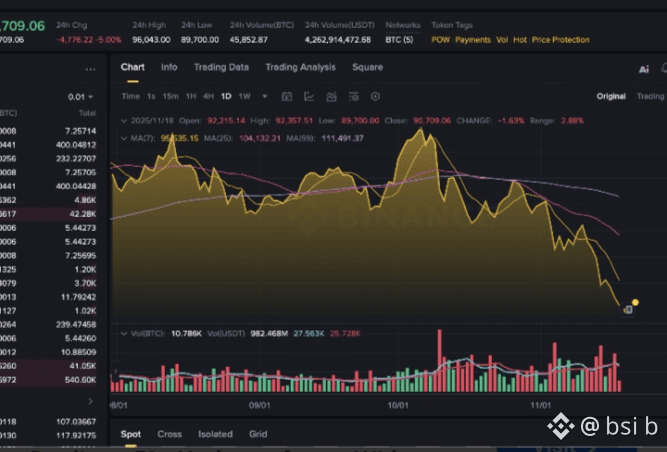The width and height of the screenshot is (667, 452).
Task: Select the 1D chart interval
Action: click(226, 97)
